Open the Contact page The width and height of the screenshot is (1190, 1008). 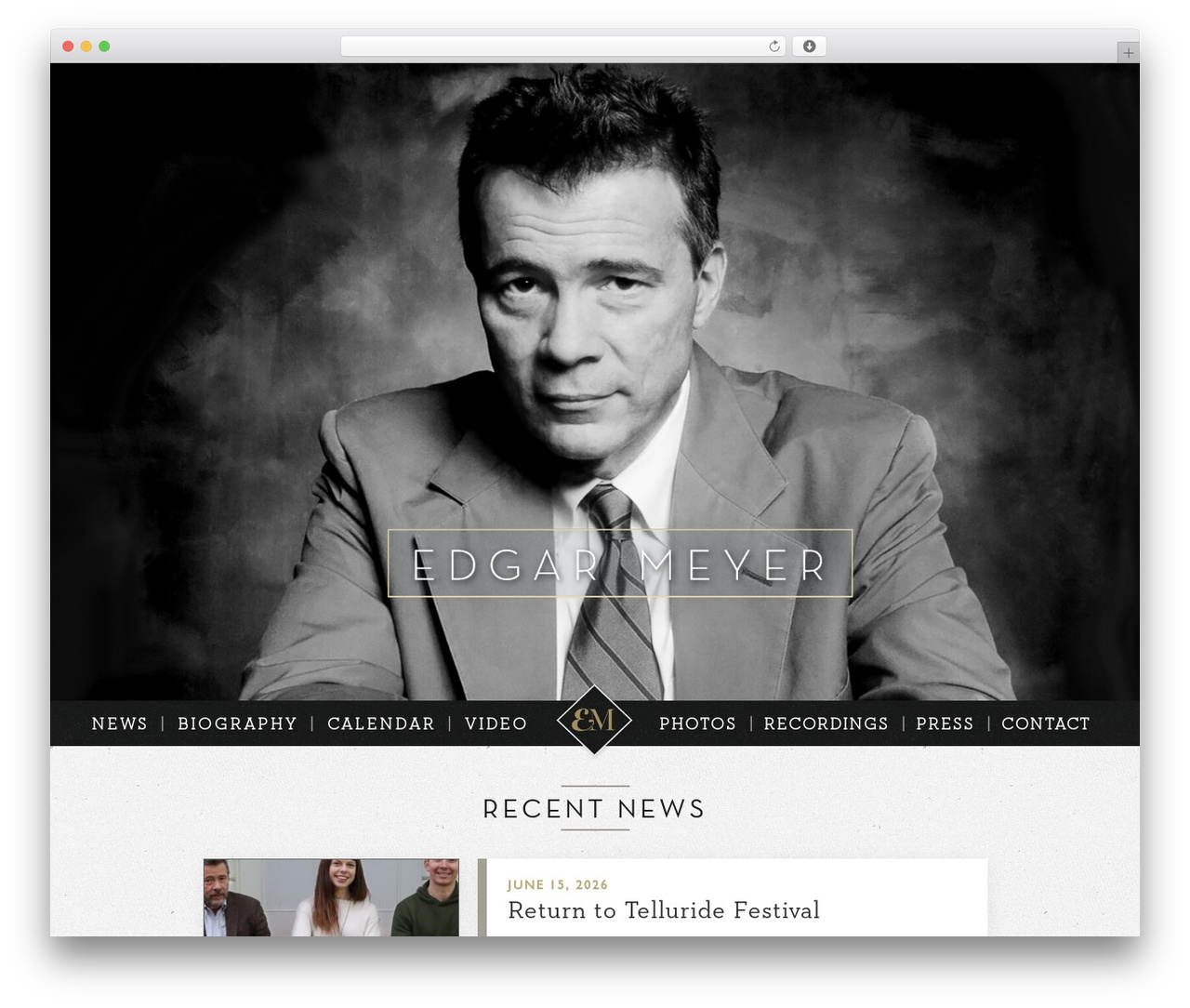click(1046, 723)
